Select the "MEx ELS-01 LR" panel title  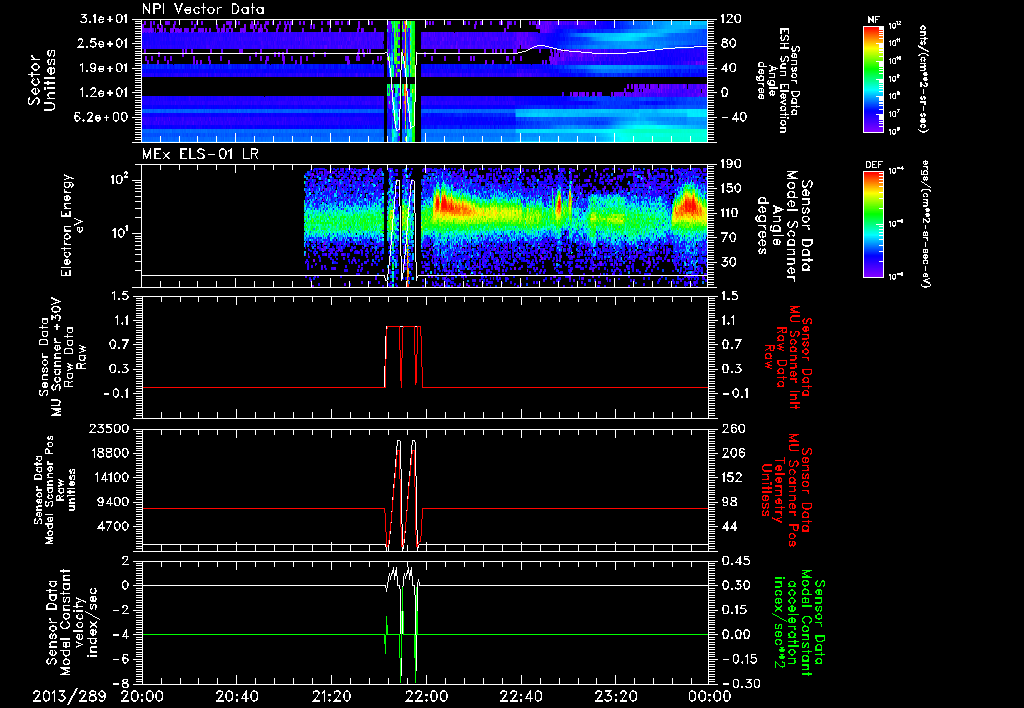pos(198,154)
